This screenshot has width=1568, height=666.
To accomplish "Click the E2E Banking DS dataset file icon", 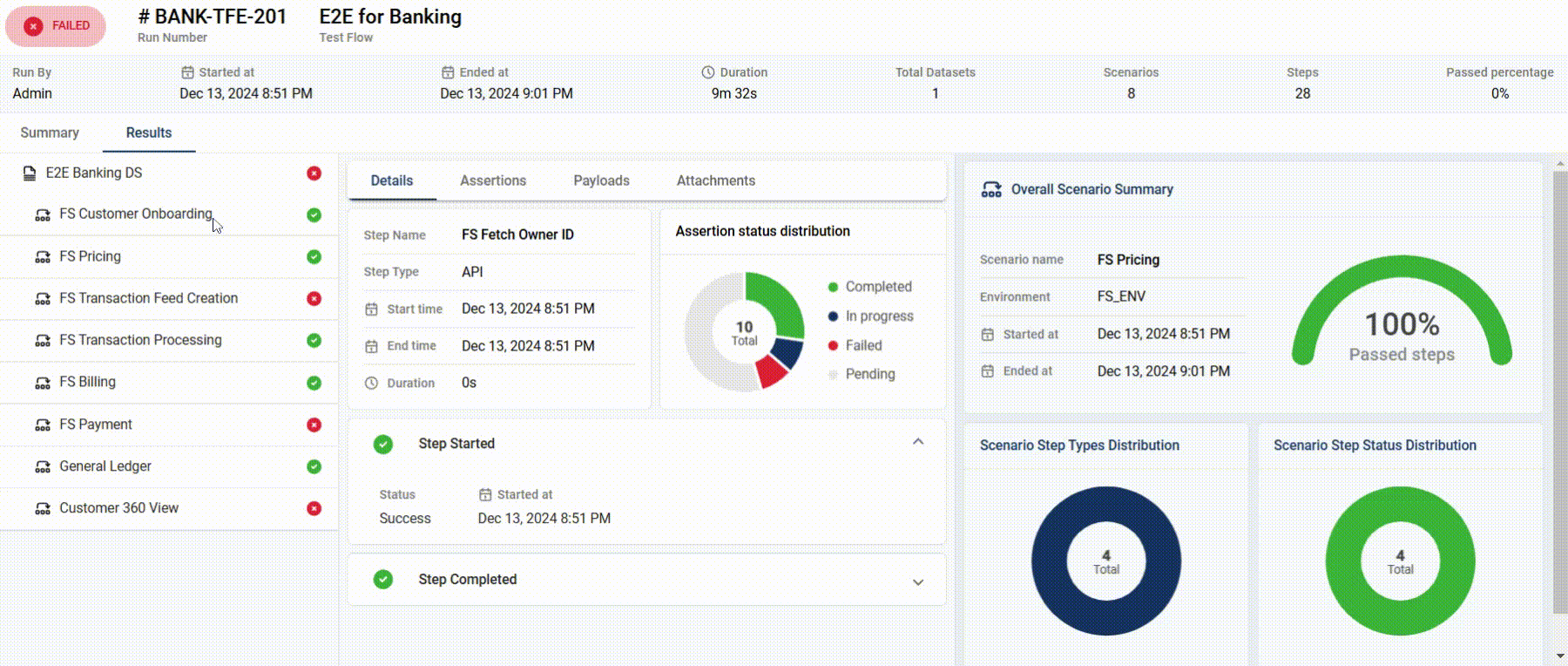I will pos(30,173).
